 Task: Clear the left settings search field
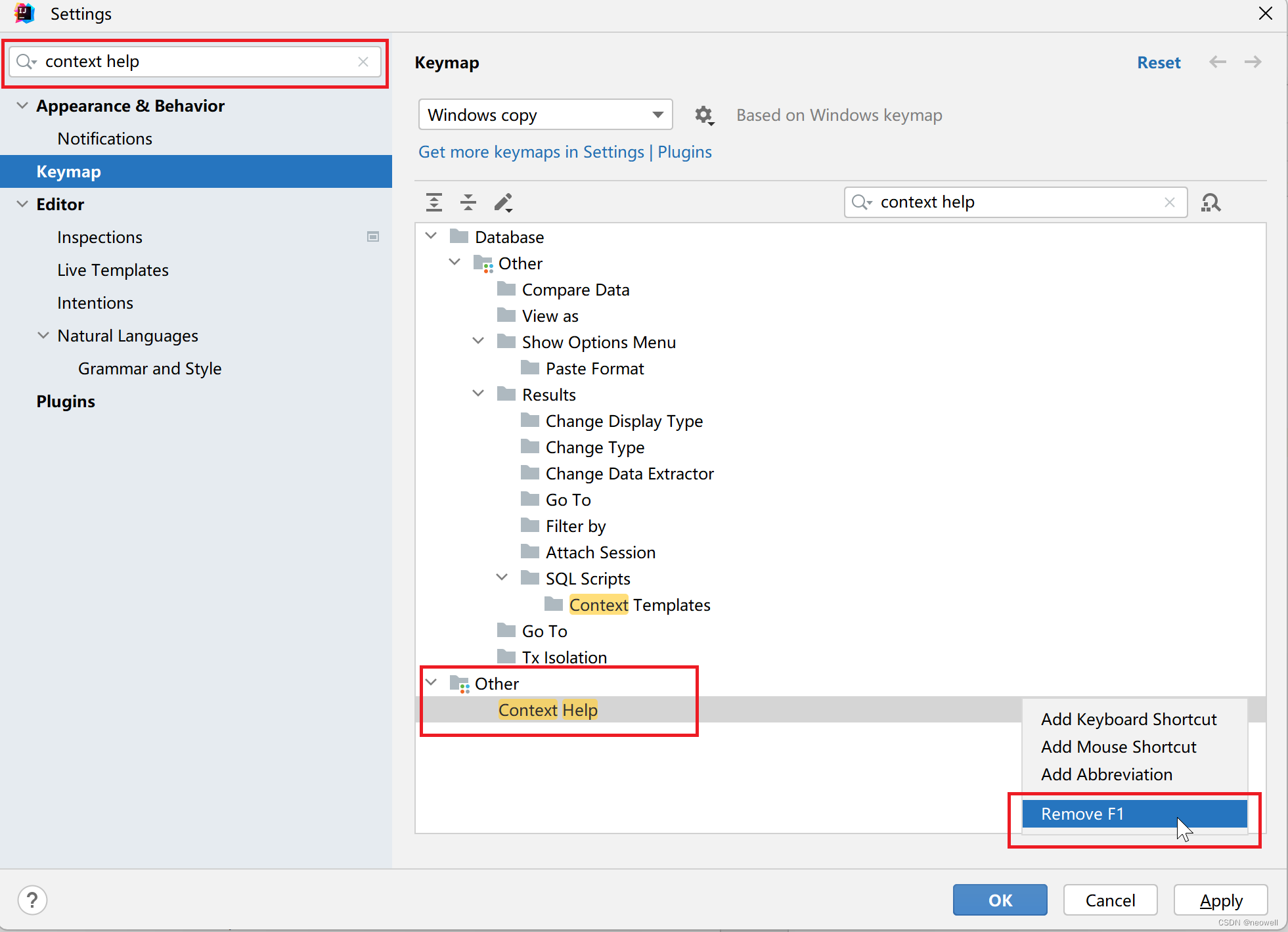coord(363,62)
